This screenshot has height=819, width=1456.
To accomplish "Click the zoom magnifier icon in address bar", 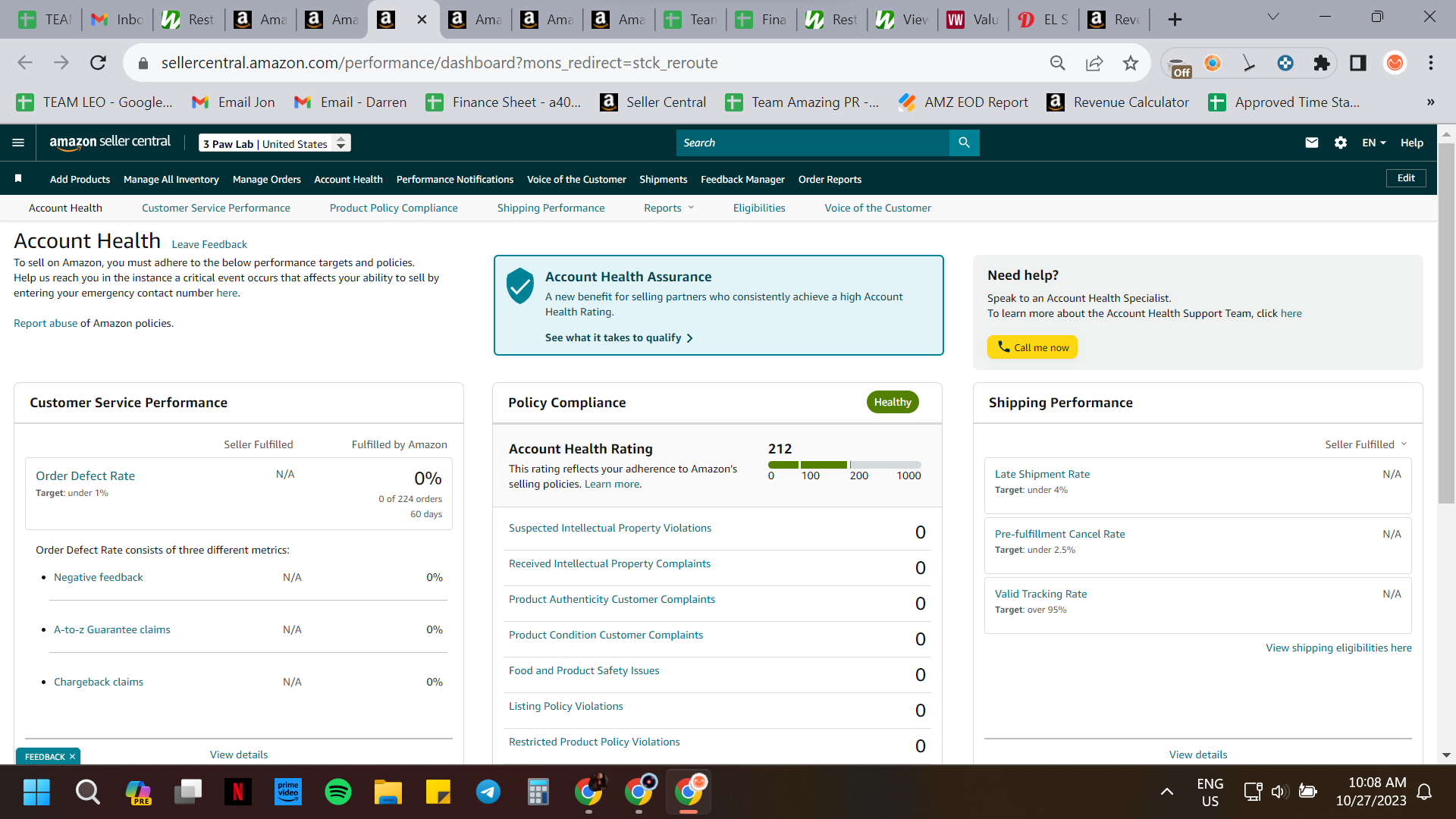I will click(1058, 63).
